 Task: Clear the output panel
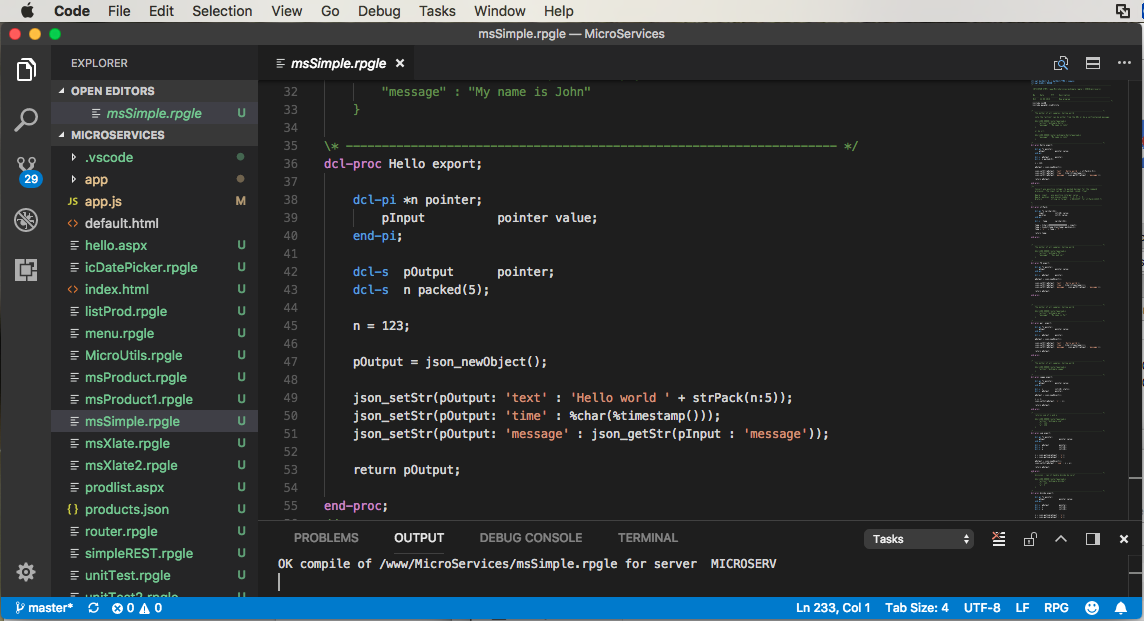[999, 539]
